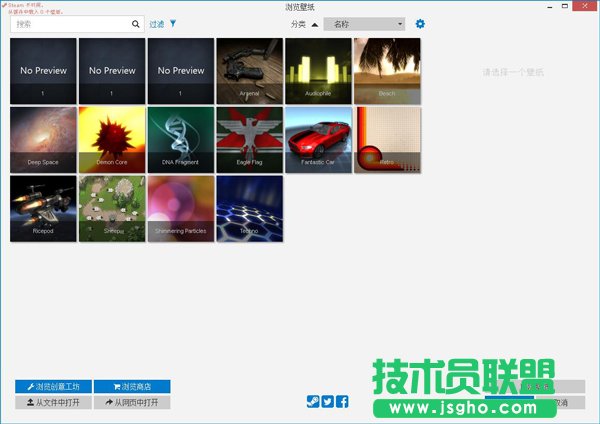Choose the Audiophile wallpaper thumbnail

click(x=318, y=71)
